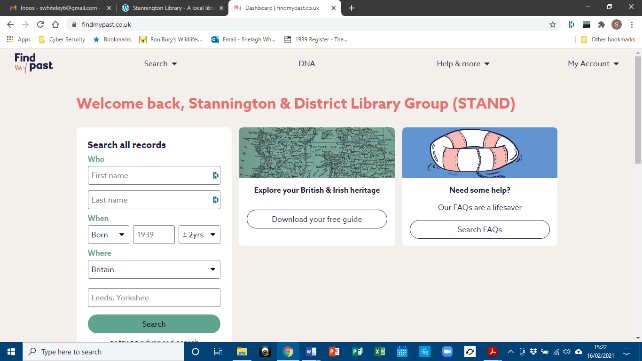
Task: Close the Gmail Inbox tab
Action: coord(109,8)
